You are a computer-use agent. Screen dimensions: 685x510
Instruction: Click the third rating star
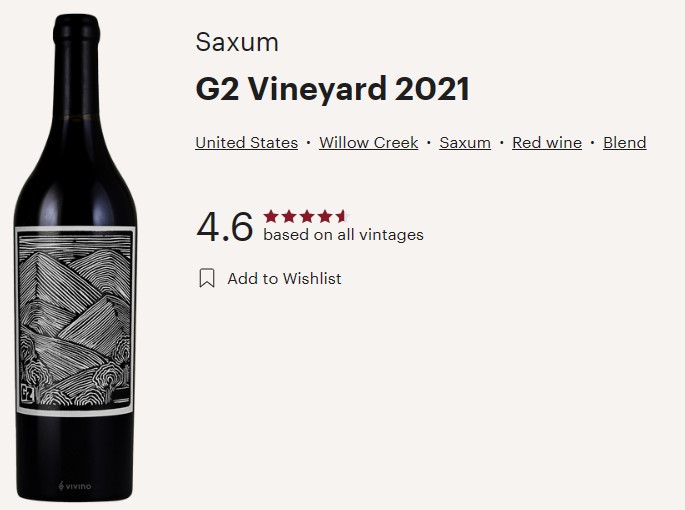307,216
